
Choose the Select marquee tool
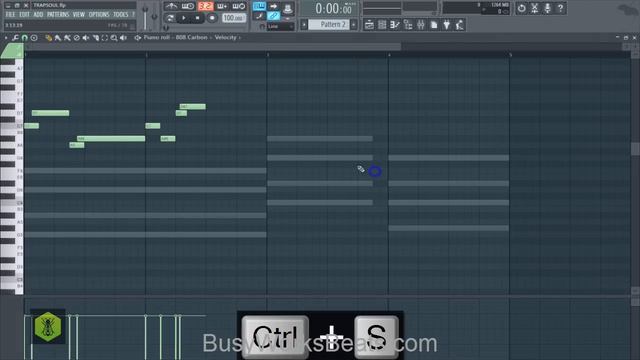(x=104, y=38)
